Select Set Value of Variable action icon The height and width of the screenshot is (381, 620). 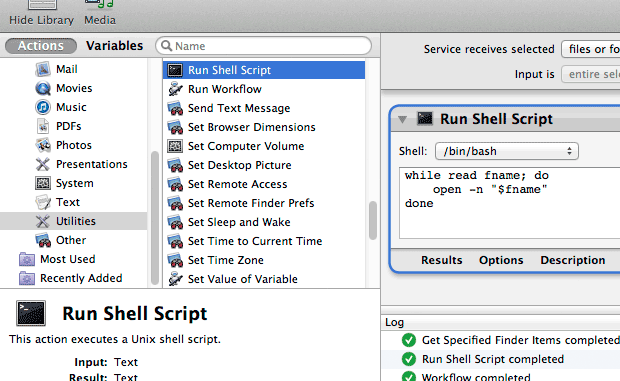(x=175, y=279)
